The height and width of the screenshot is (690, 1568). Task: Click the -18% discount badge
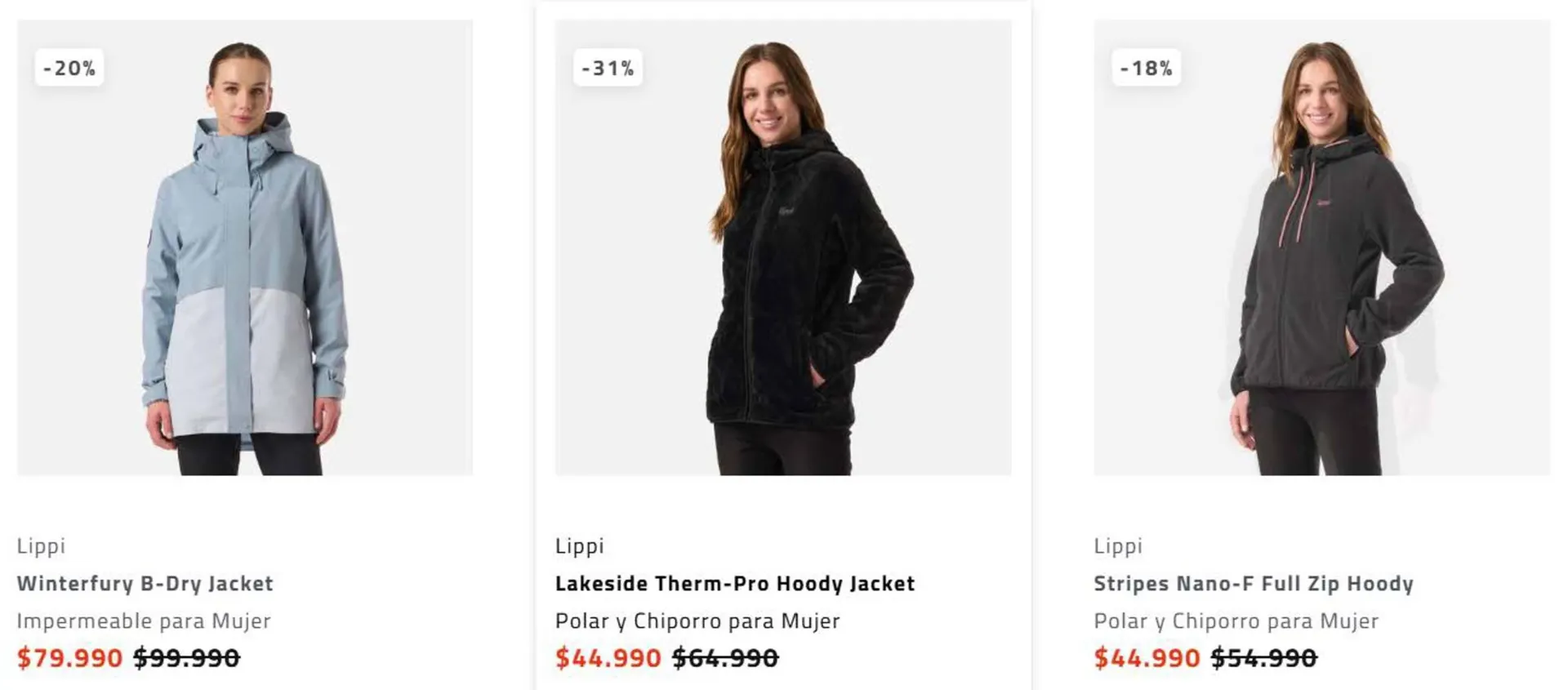[x=1147, y=68]
